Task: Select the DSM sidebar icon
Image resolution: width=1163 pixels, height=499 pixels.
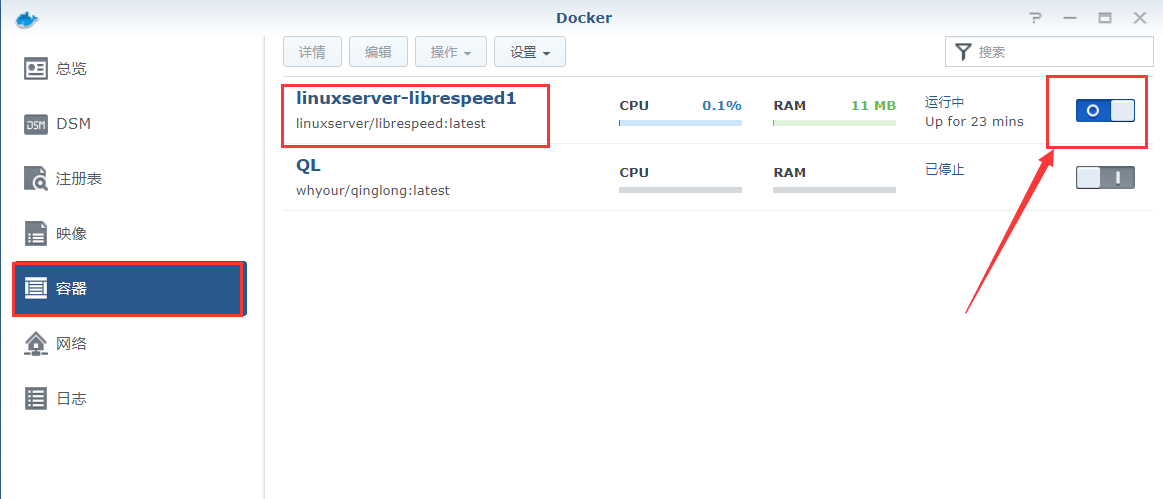Action: [x=36, y=124]
